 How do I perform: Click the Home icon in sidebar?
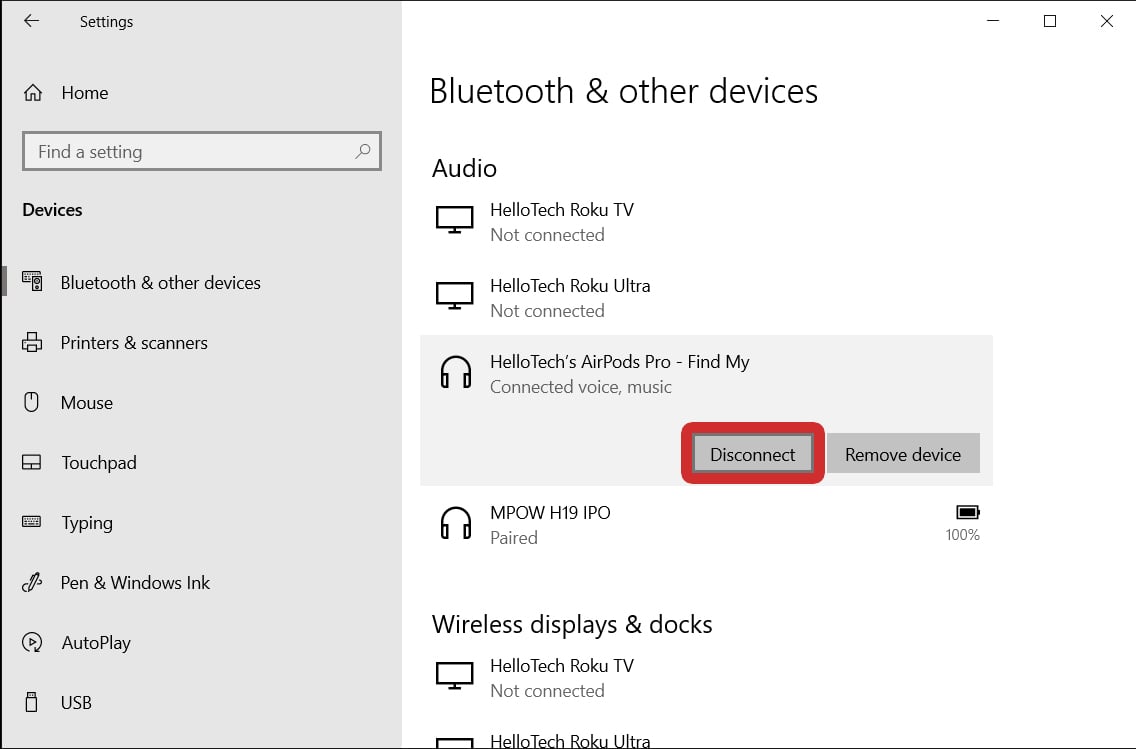click(33, 93)
